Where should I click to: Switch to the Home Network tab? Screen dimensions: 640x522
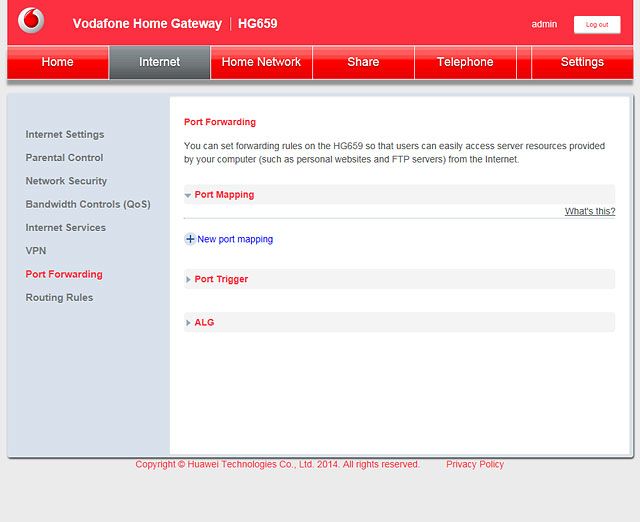tap(261, 62)
